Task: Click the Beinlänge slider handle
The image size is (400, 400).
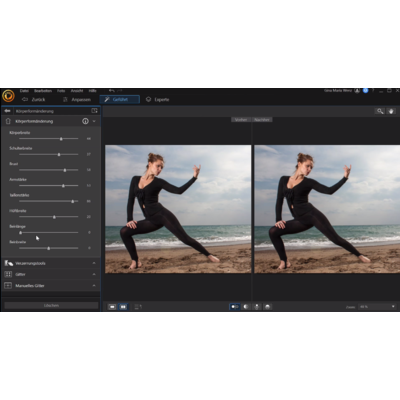Action: click(x=20, y=232)
